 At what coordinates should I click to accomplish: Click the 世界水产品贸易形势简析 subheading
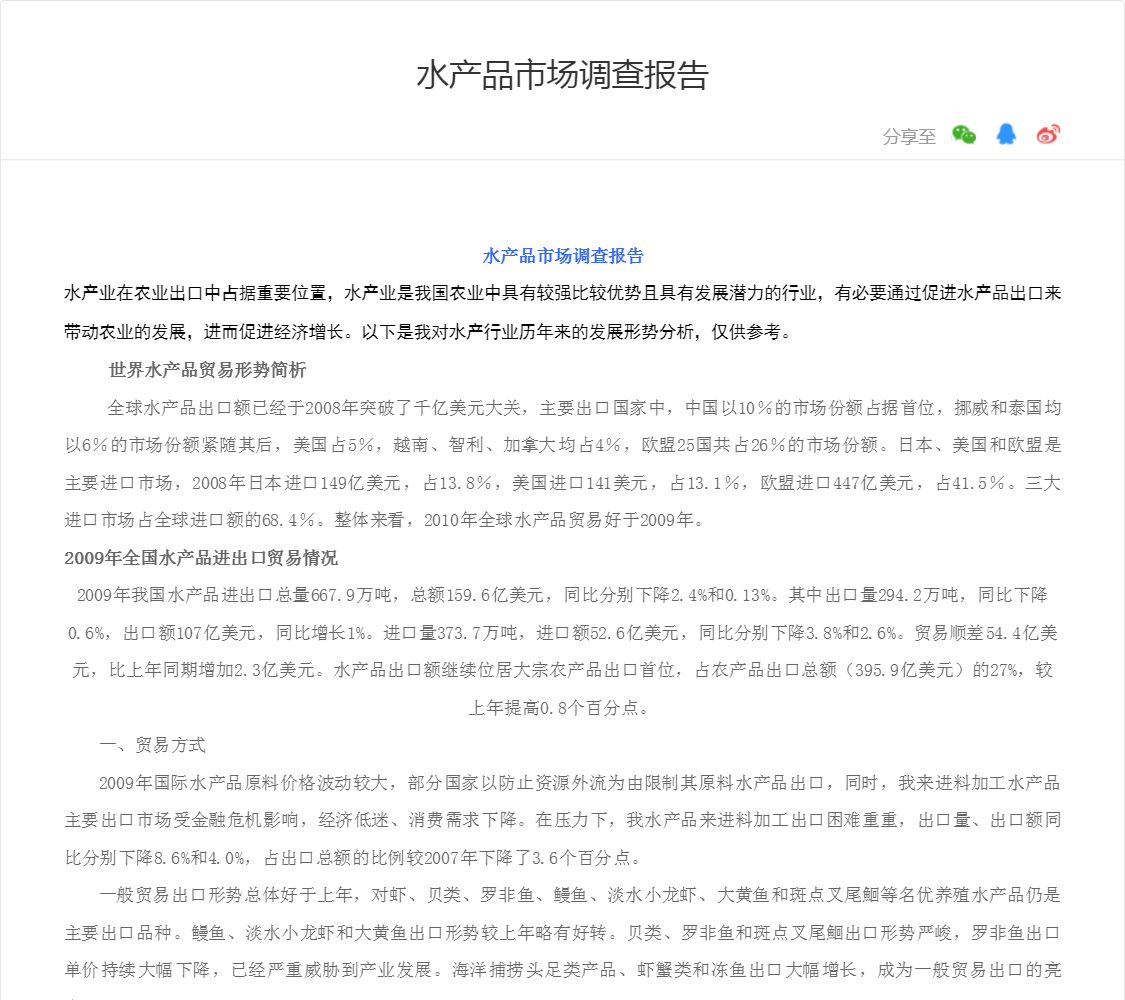[x=207, y=370]
